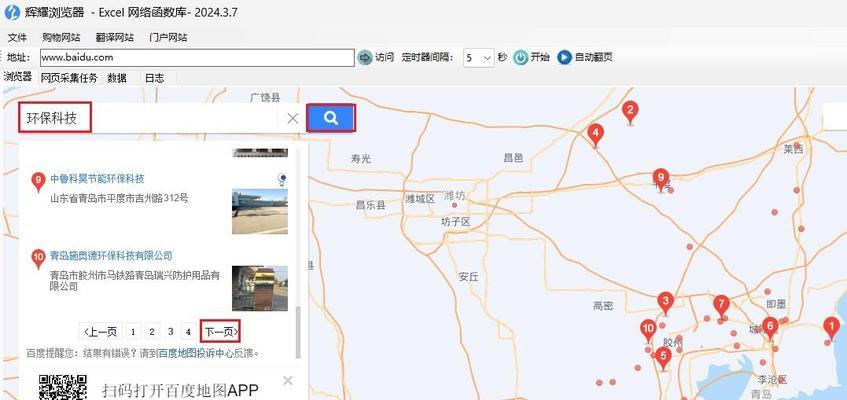847x400 pixels.
Task: Click the 昌邑 label on map
Action: click(x=513, y=158)
